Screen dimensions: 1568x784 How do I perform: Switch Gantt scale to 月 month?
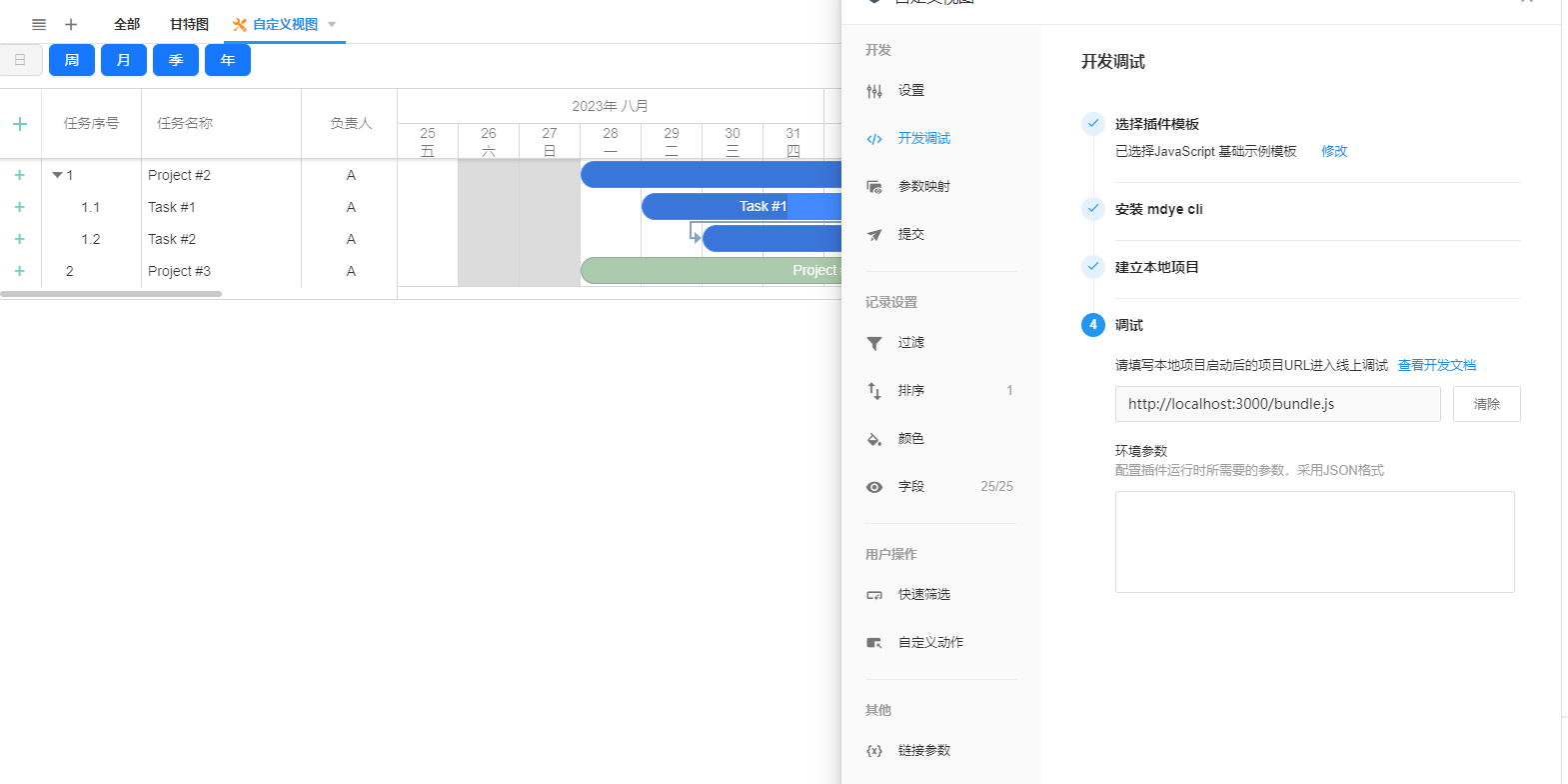coord(124,60)
